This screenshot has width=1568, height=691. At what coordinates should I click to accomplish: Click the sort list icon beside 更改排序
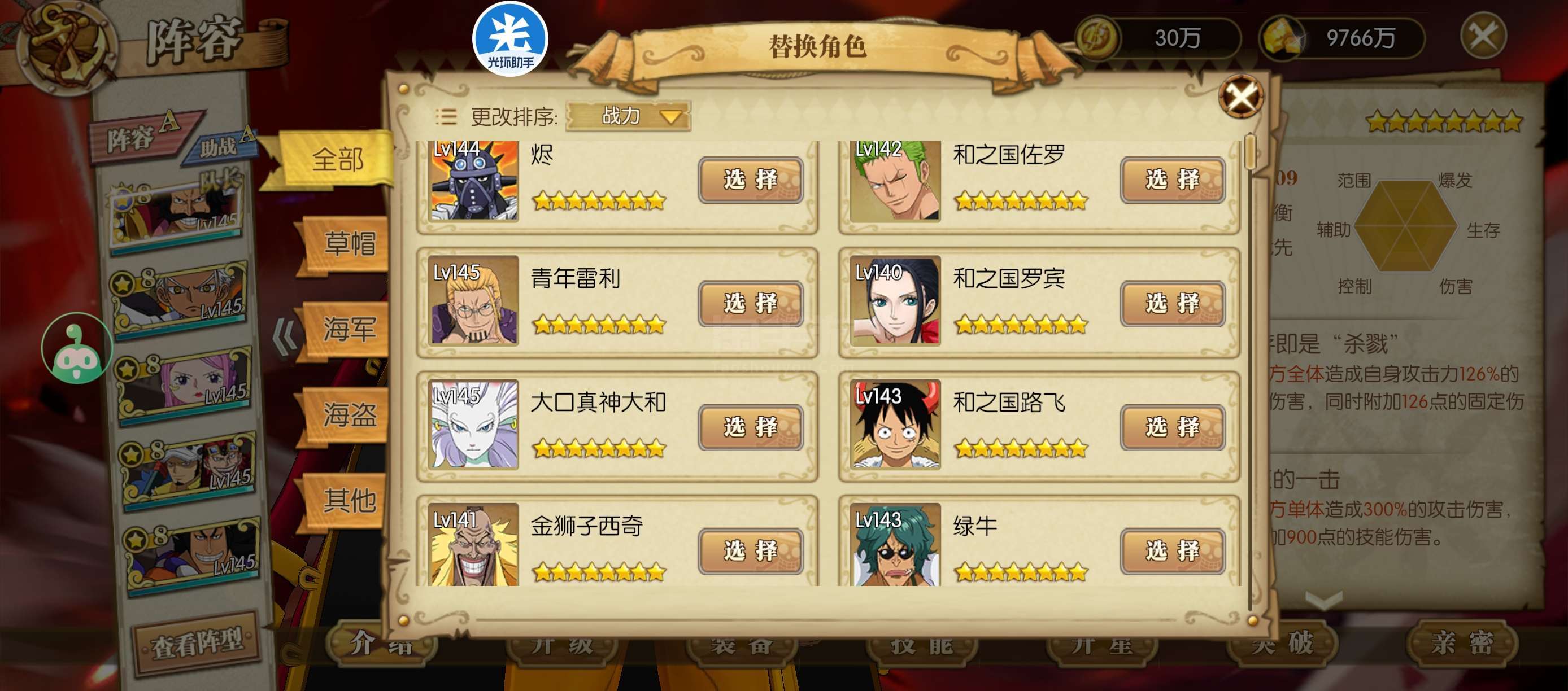[446, 116]
